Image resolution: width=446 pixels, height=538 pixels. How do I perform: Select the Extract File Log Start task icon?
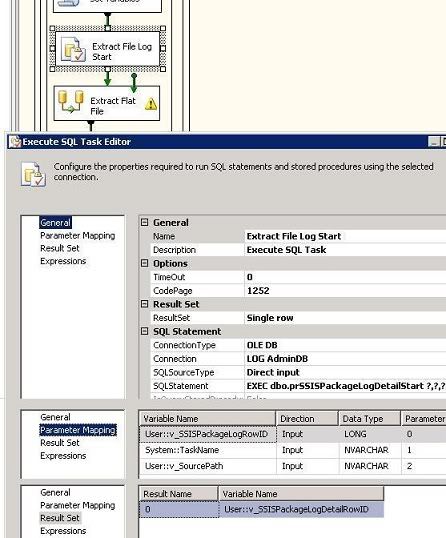coord(73,49)
